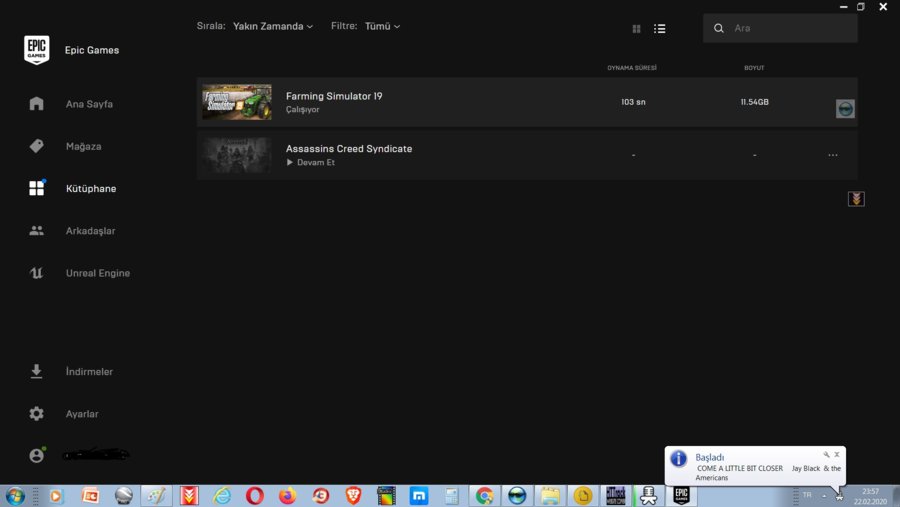Click Farming Simulator 19 title
900x507 pixels.
tap(334, 96)
